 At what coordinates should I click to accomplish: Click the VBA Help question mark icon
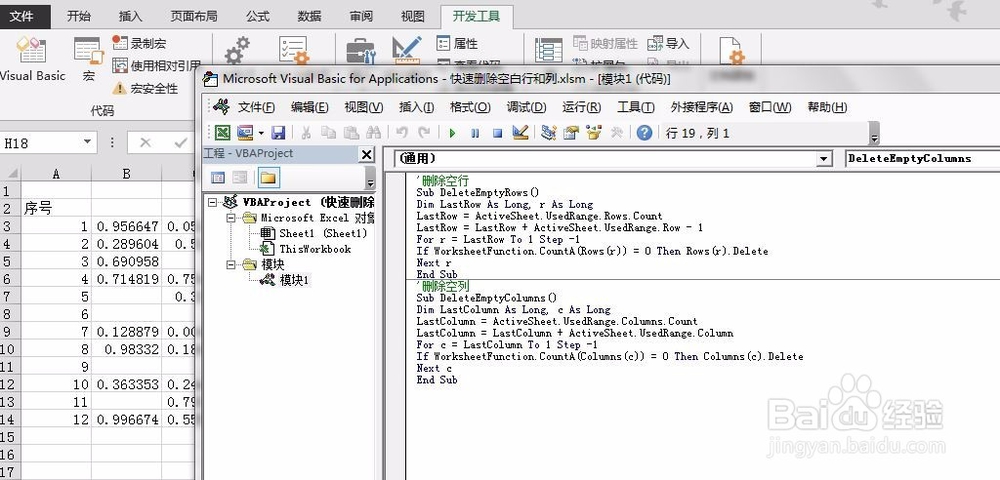coord(644,133)
